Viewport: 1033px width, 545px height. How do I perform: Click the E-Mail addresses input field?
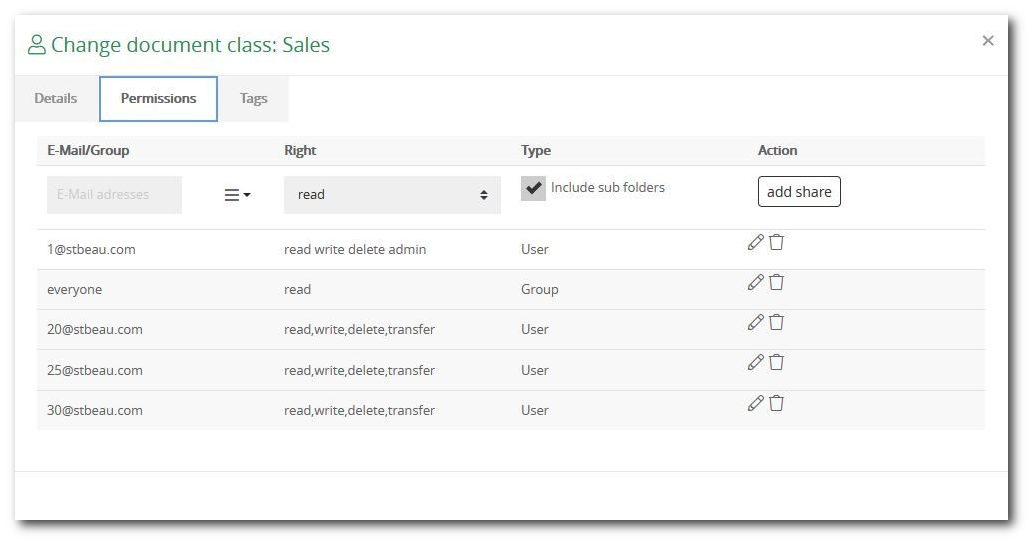pyautogui.click(x=114, y=195)
